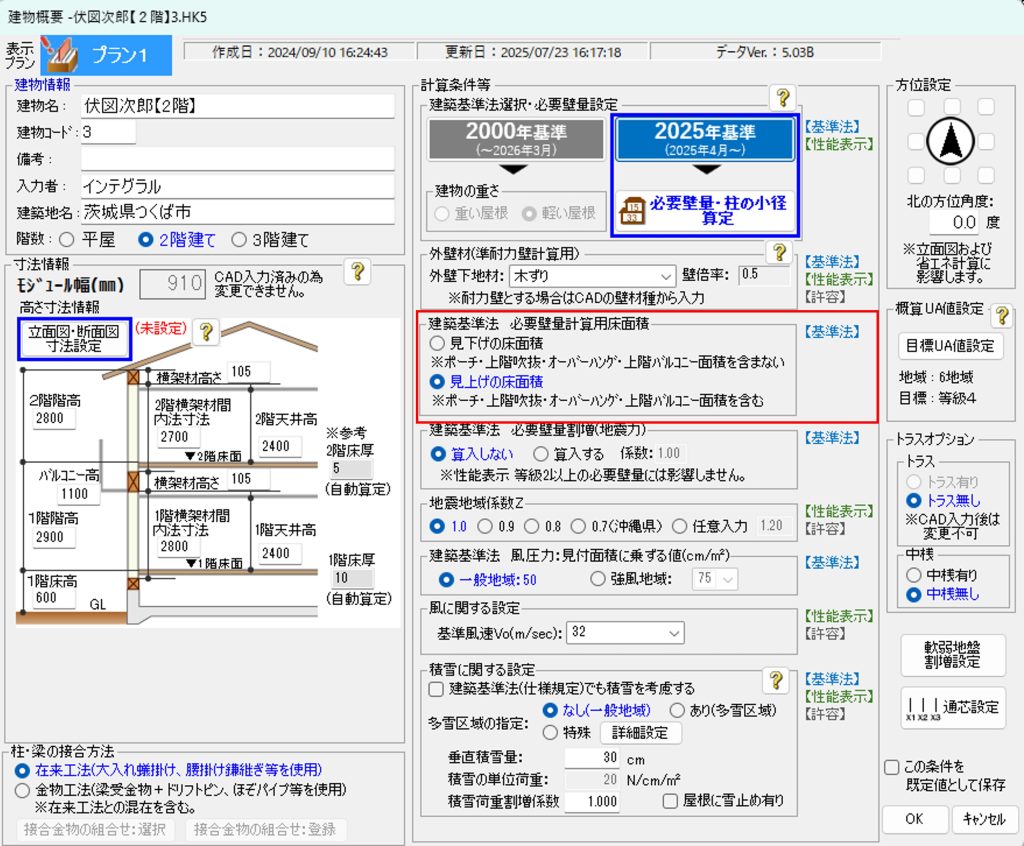Show help for 概算UA値設定

1001,316
